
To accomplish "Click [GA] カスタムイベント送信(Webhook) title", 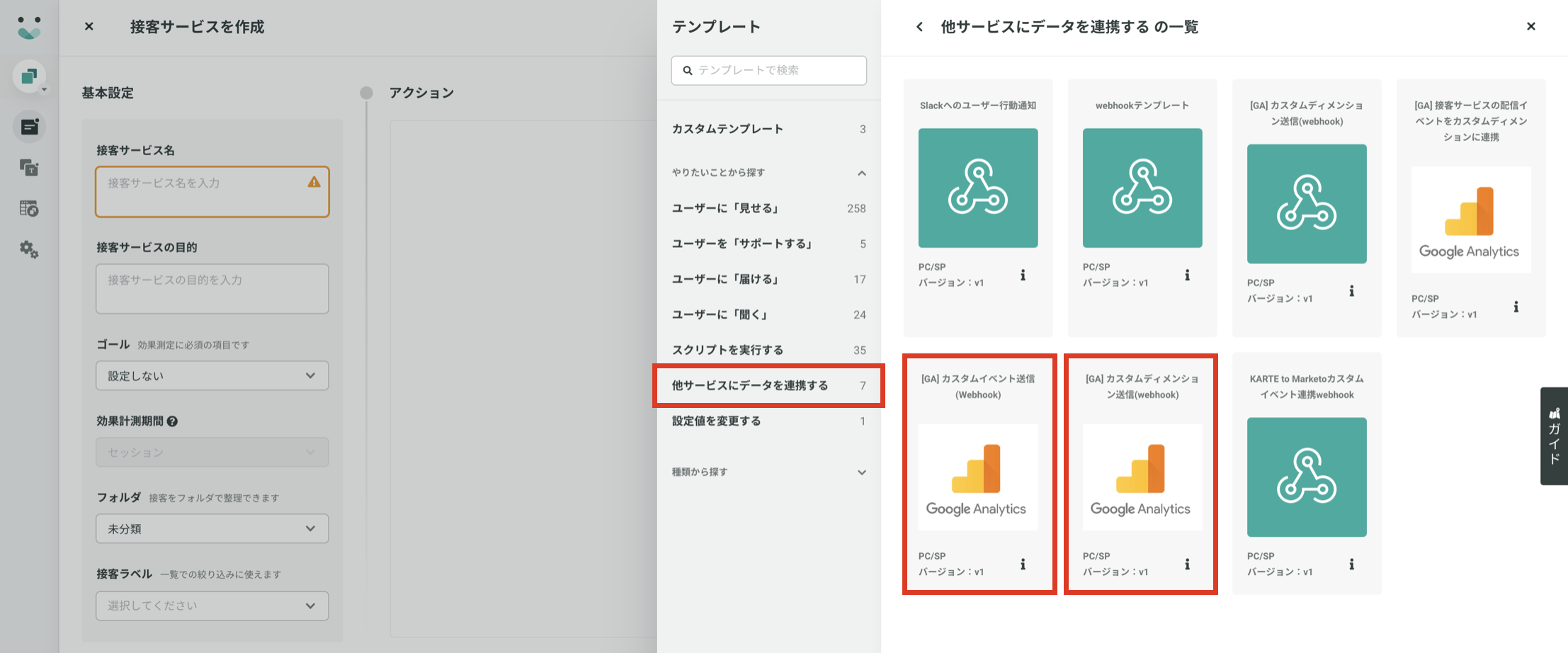I will (x=978, y=387).
